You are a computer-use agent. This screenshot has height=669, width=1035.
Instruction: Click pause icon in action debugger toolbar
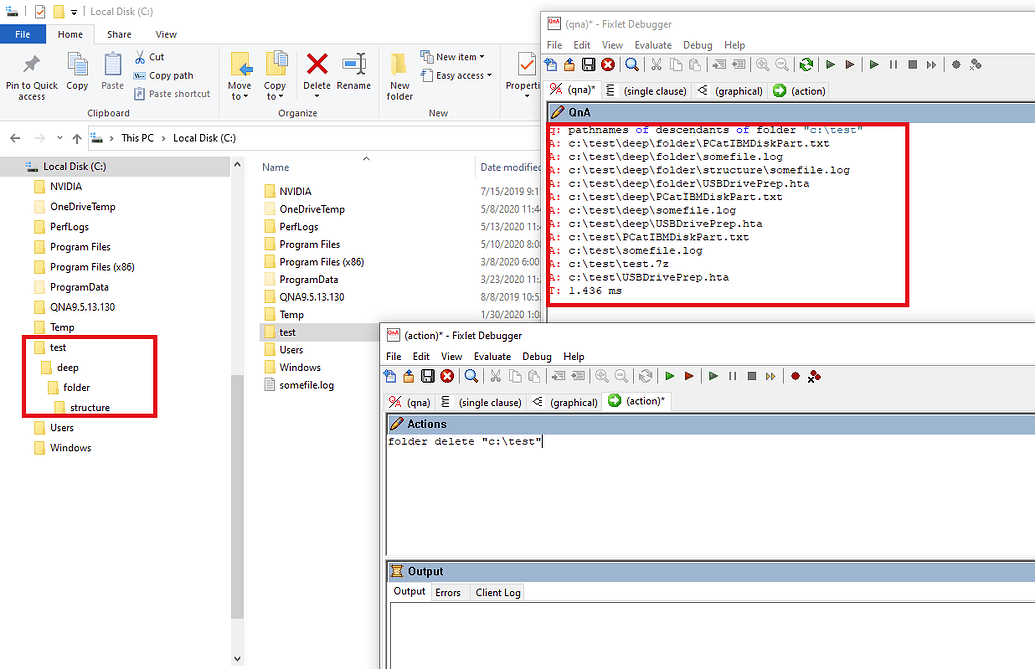(x=732, y=376)
